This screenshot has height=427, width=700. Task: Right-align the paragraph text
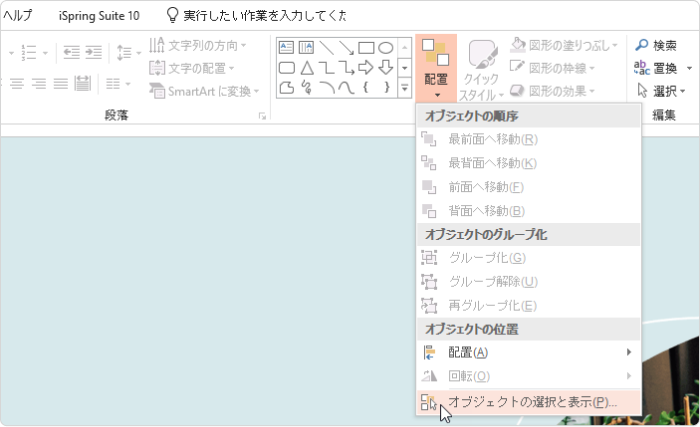(39, 84)
